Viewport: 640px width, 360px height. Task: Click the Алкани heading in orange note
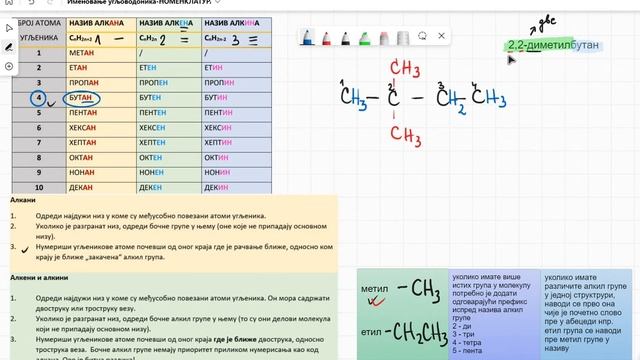[23, 200]
